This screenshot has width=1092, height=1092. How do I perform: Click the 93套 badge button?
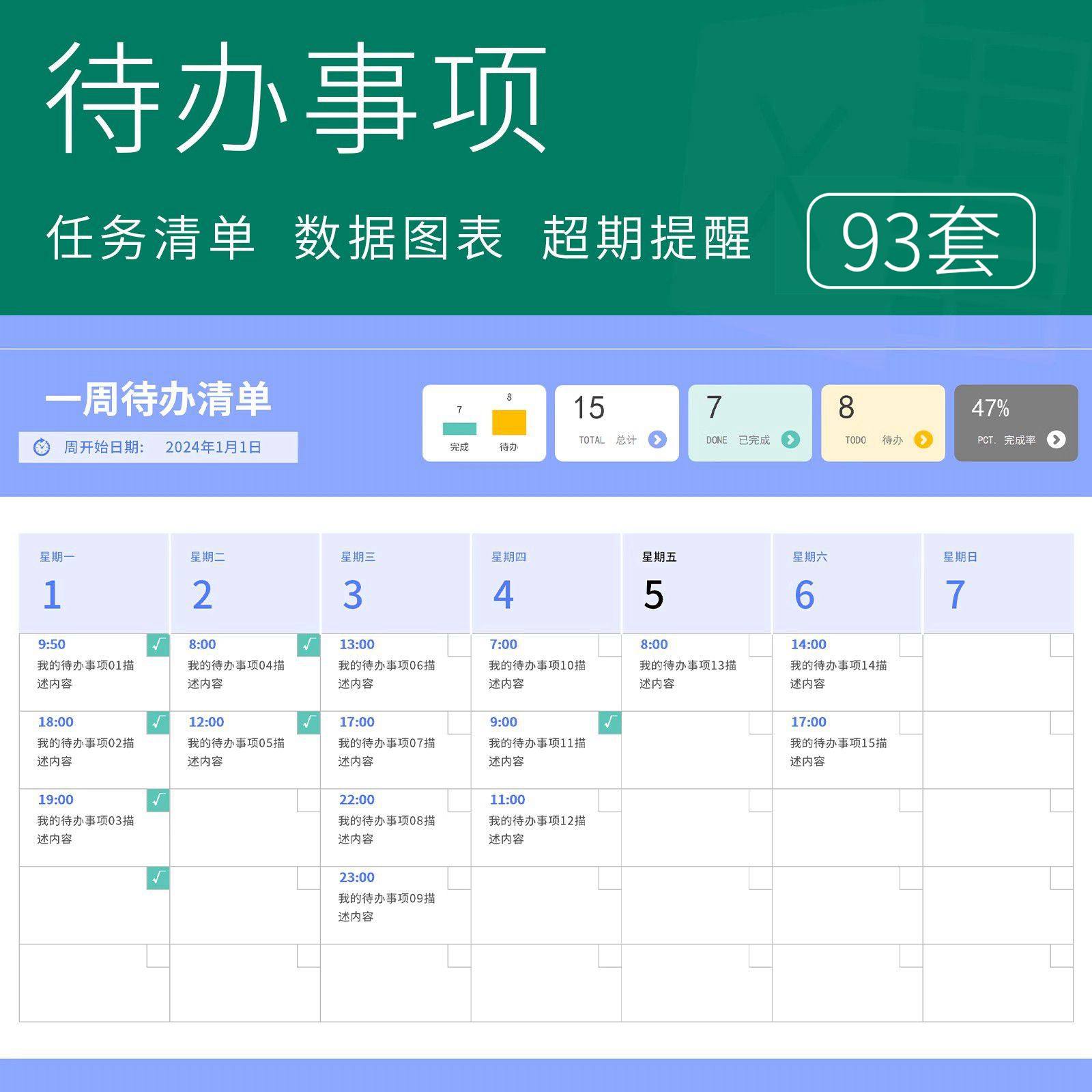pyautogui.click(x=921, y=241)
